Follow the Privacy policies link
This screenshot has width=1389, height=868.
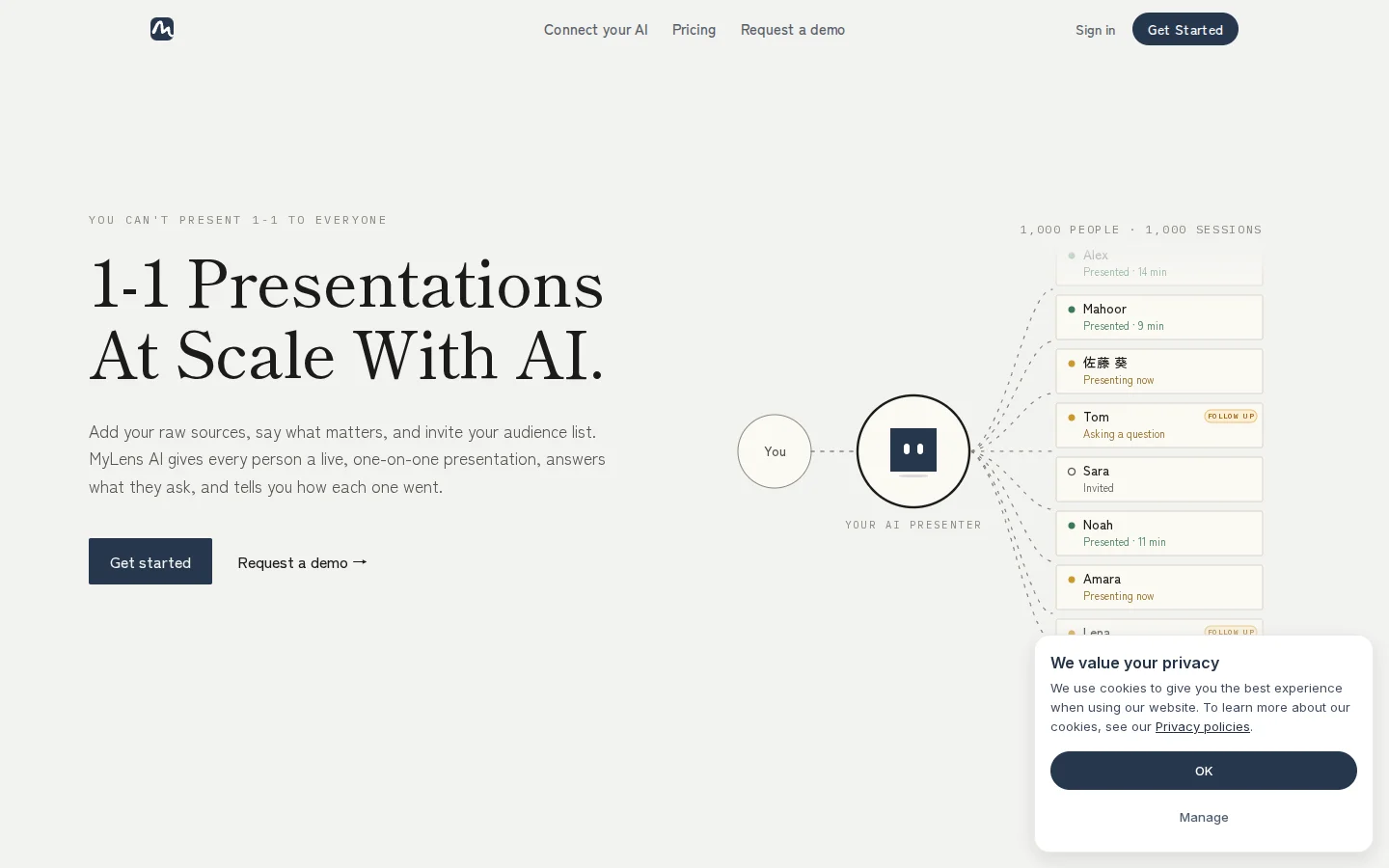coord(1203,727)
